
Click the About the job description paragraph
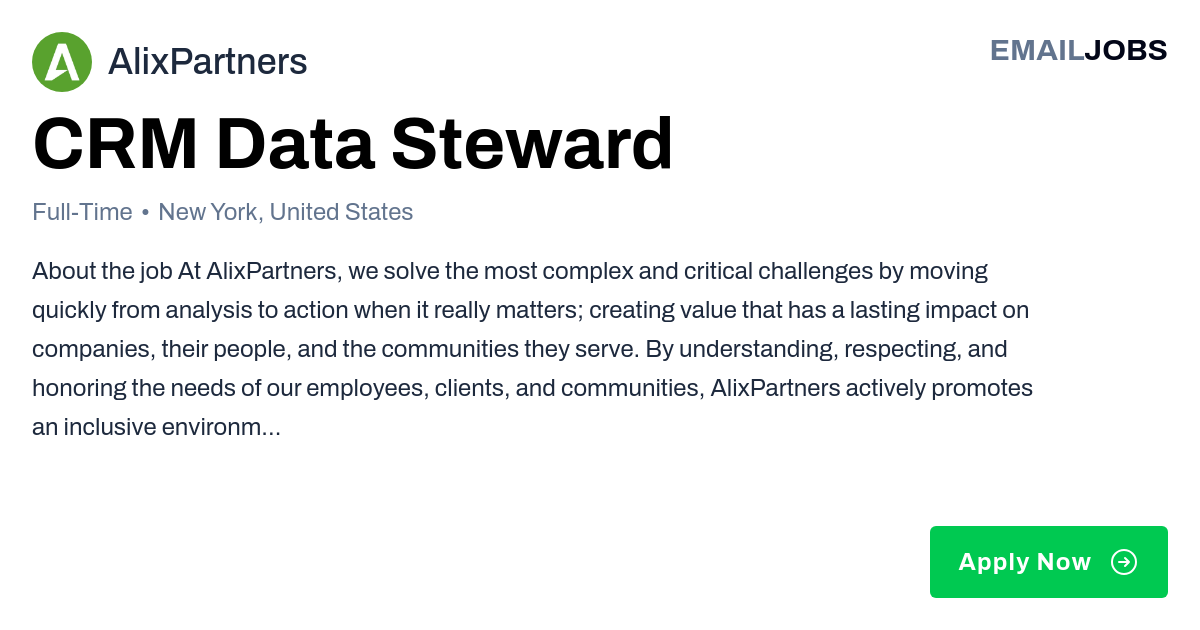click(532, 349)
